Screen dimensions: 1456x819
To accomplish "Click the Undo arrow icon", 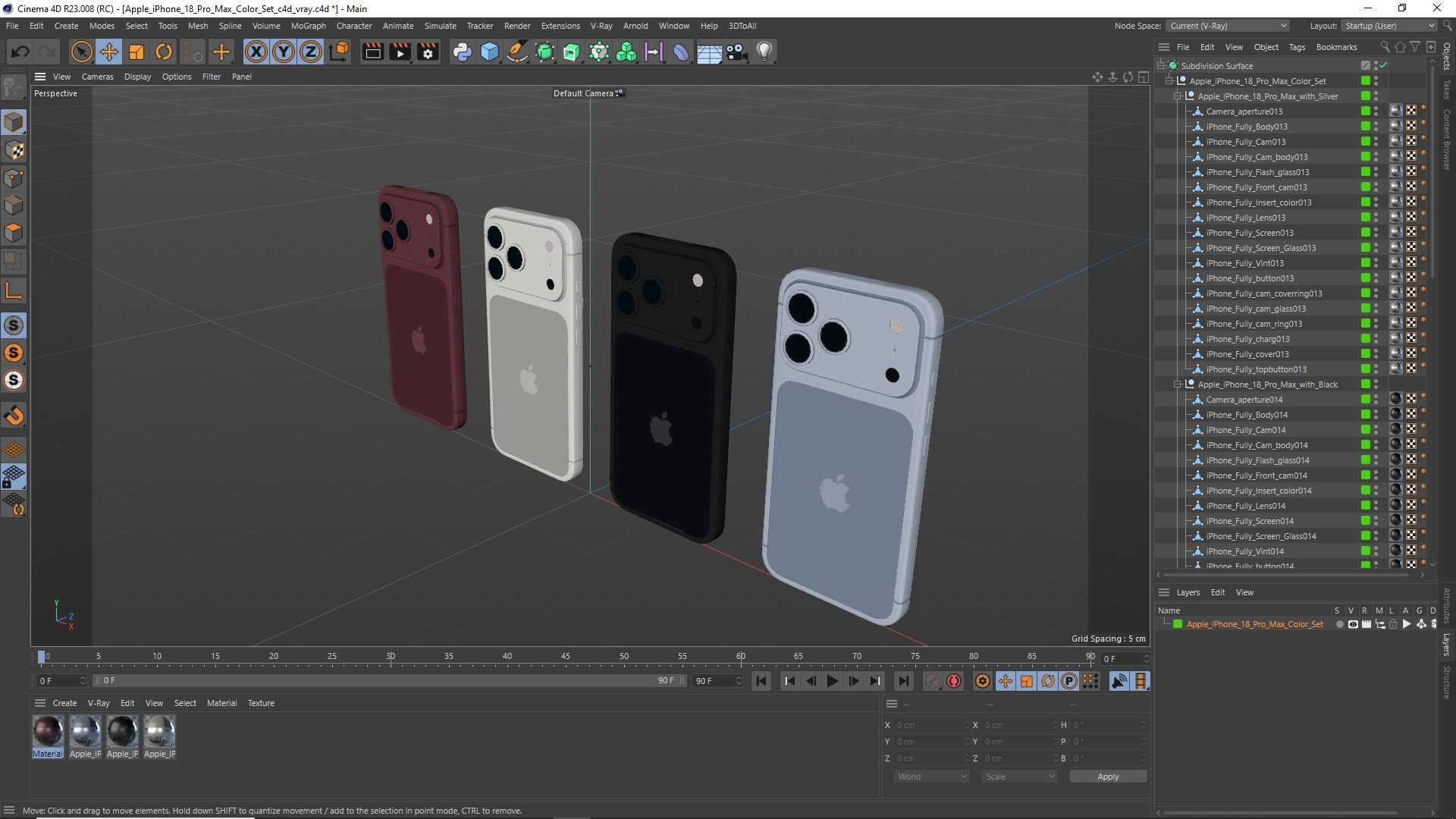I will coord(20,52).
